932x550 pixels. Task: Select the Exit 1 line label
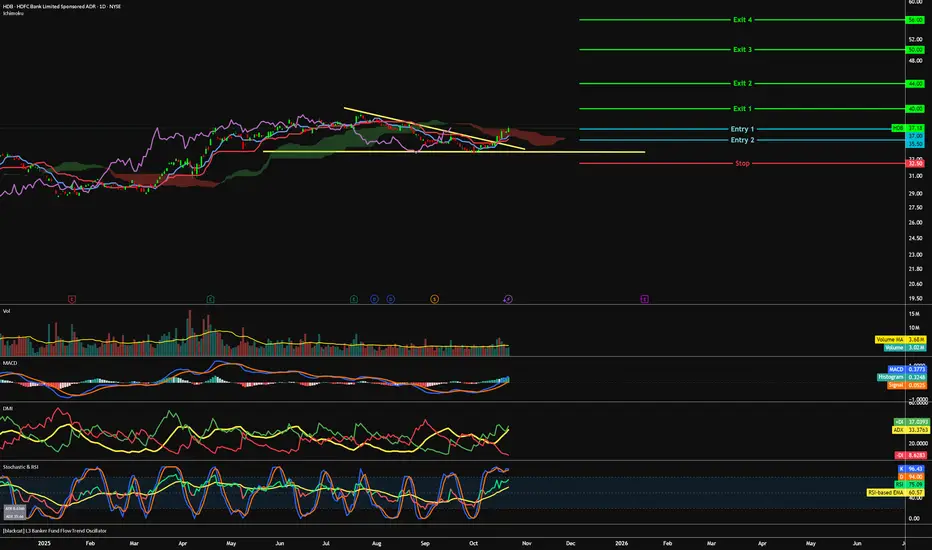point(742,109)
